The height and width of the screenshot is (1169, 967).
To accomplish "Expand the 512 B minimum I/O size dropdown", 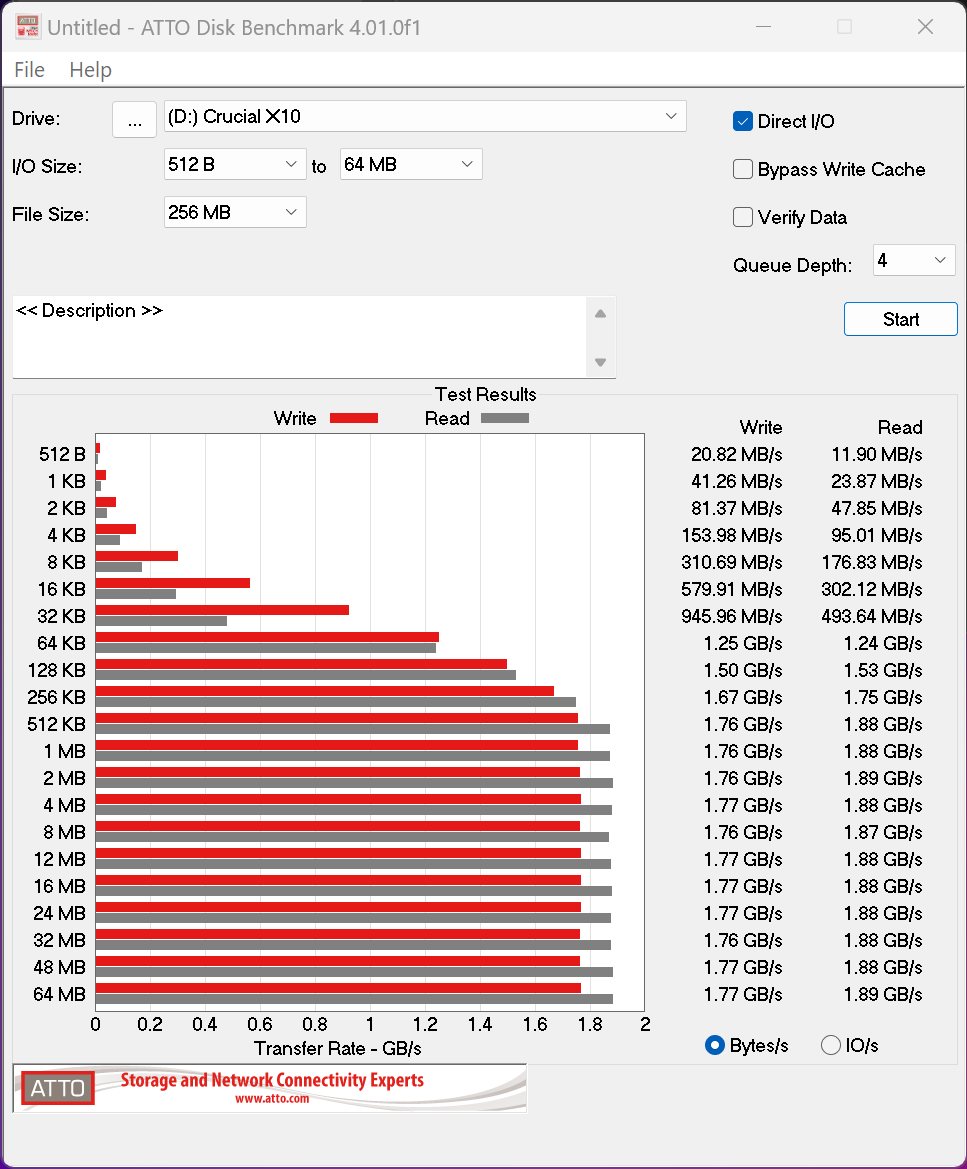I will pyautogui.click(x=235, y=164).
